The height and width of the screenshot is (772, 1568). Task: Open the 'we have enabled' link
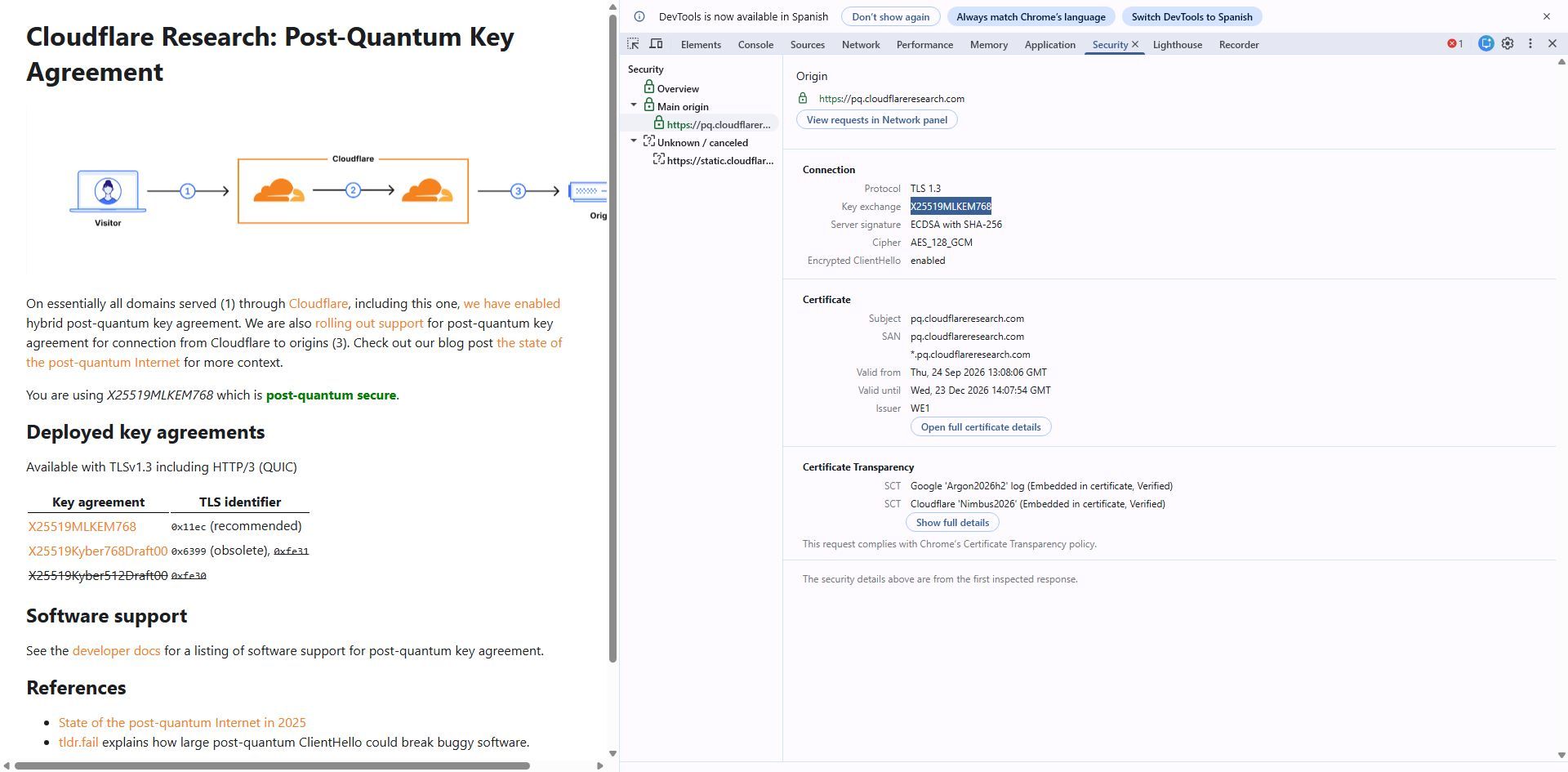511,303
